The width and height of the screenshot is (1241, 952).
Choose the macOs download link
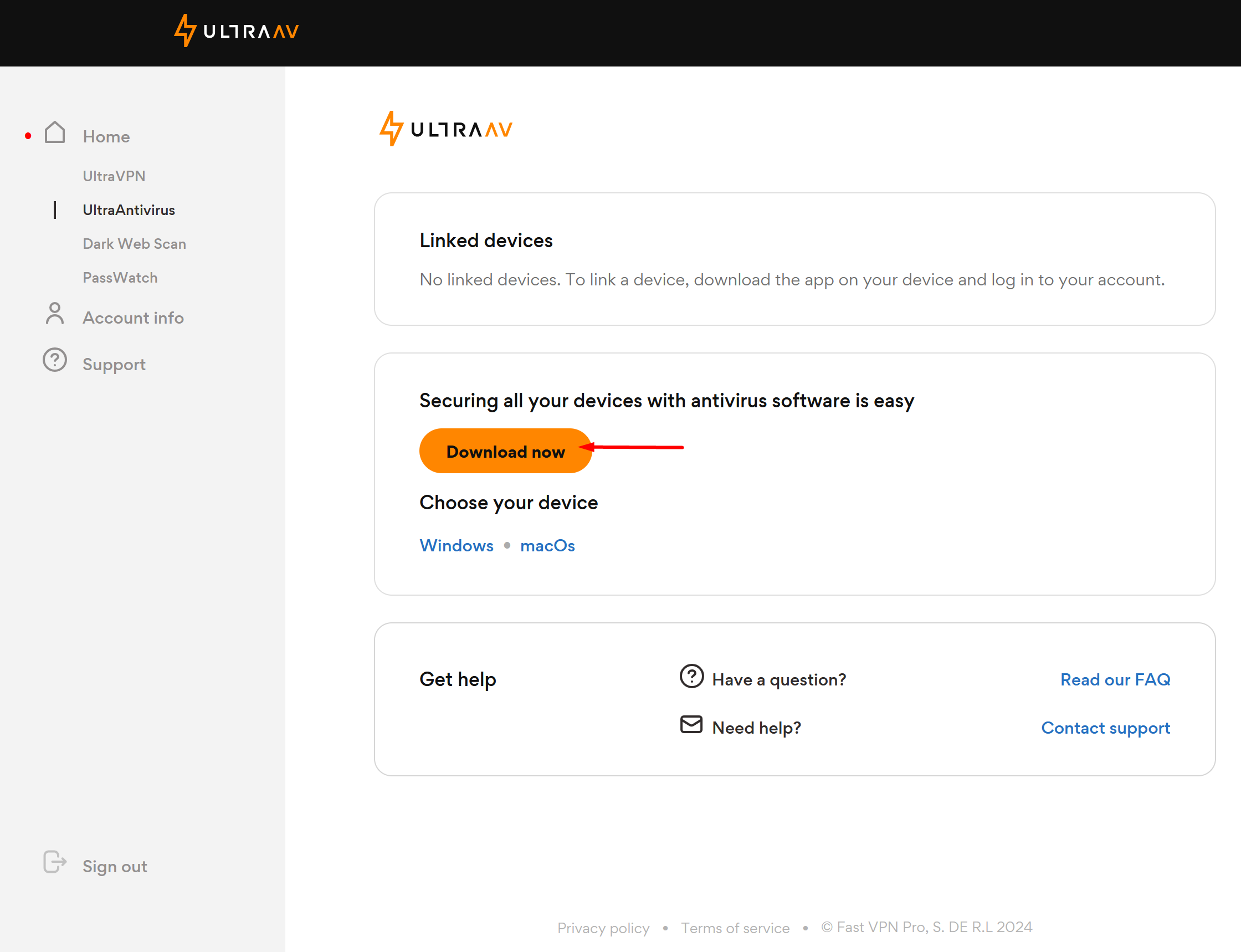point(548,545)
